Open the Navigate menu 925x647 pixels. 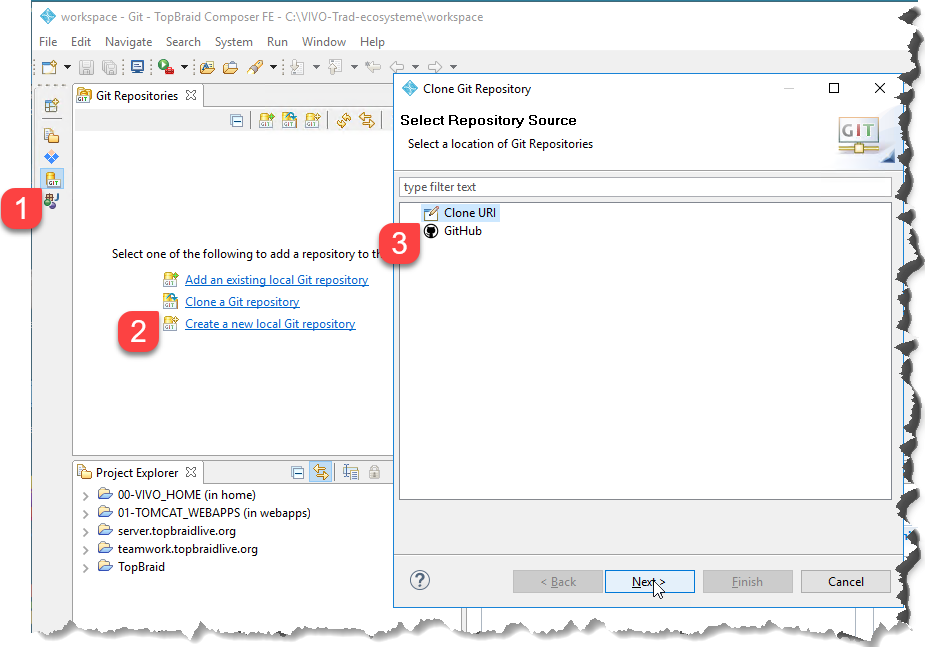(129, 42)
